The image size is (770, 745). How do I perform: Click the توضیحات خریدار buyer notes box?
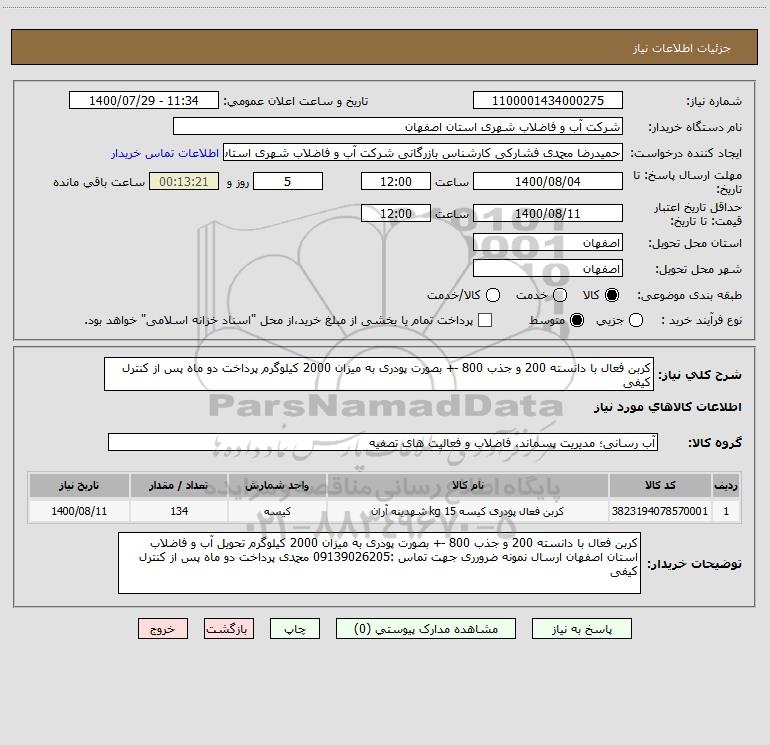tap(379, 563)
